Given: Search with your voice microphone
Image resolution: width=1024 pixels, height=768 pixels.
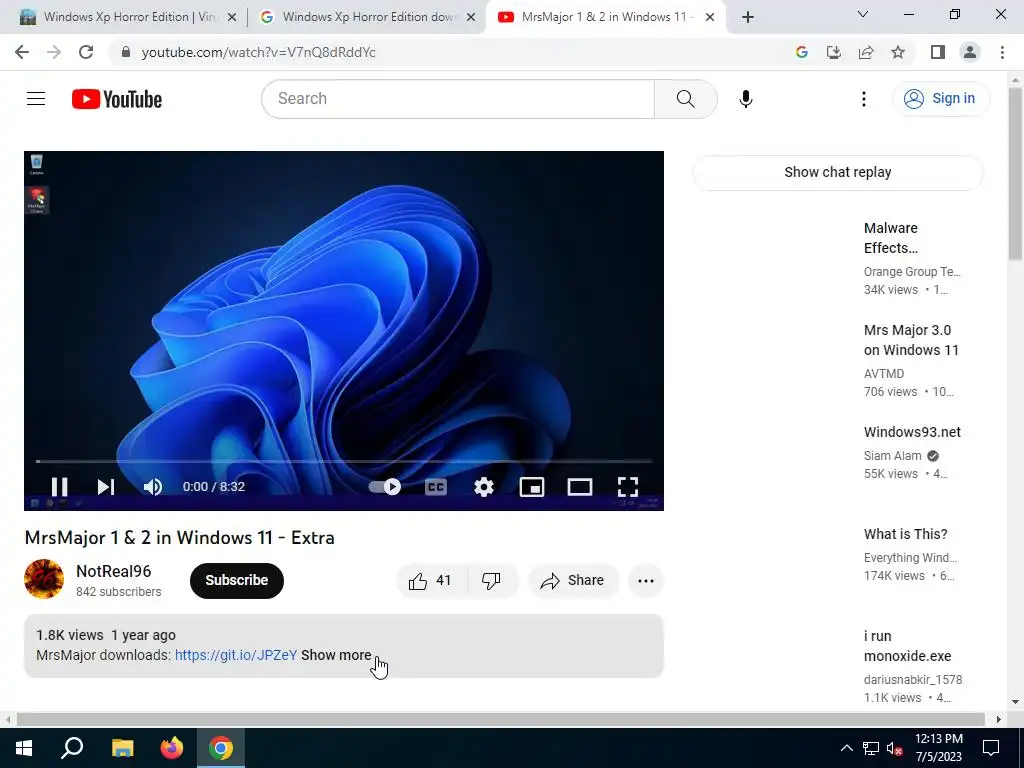Looking at the screenshot, I should pyautogui.click(x=746, y=99).
